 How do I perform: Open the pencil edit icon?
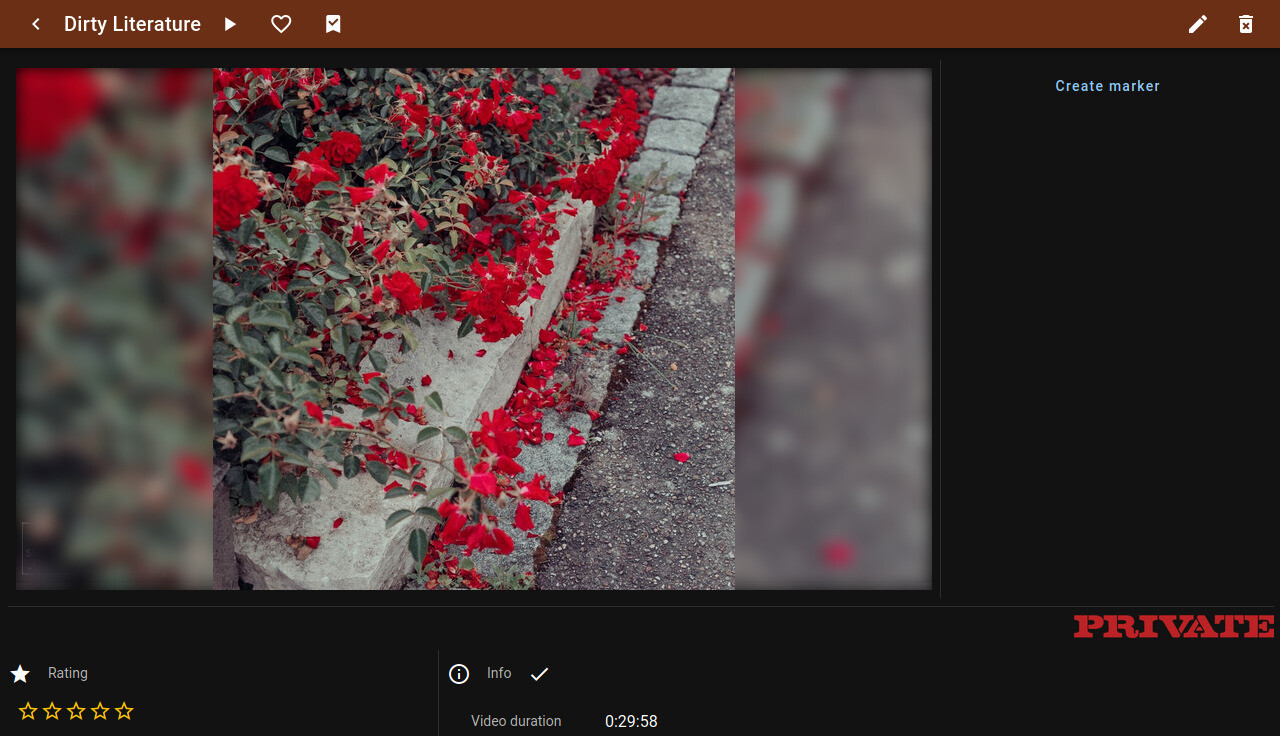click(1198, 24)
